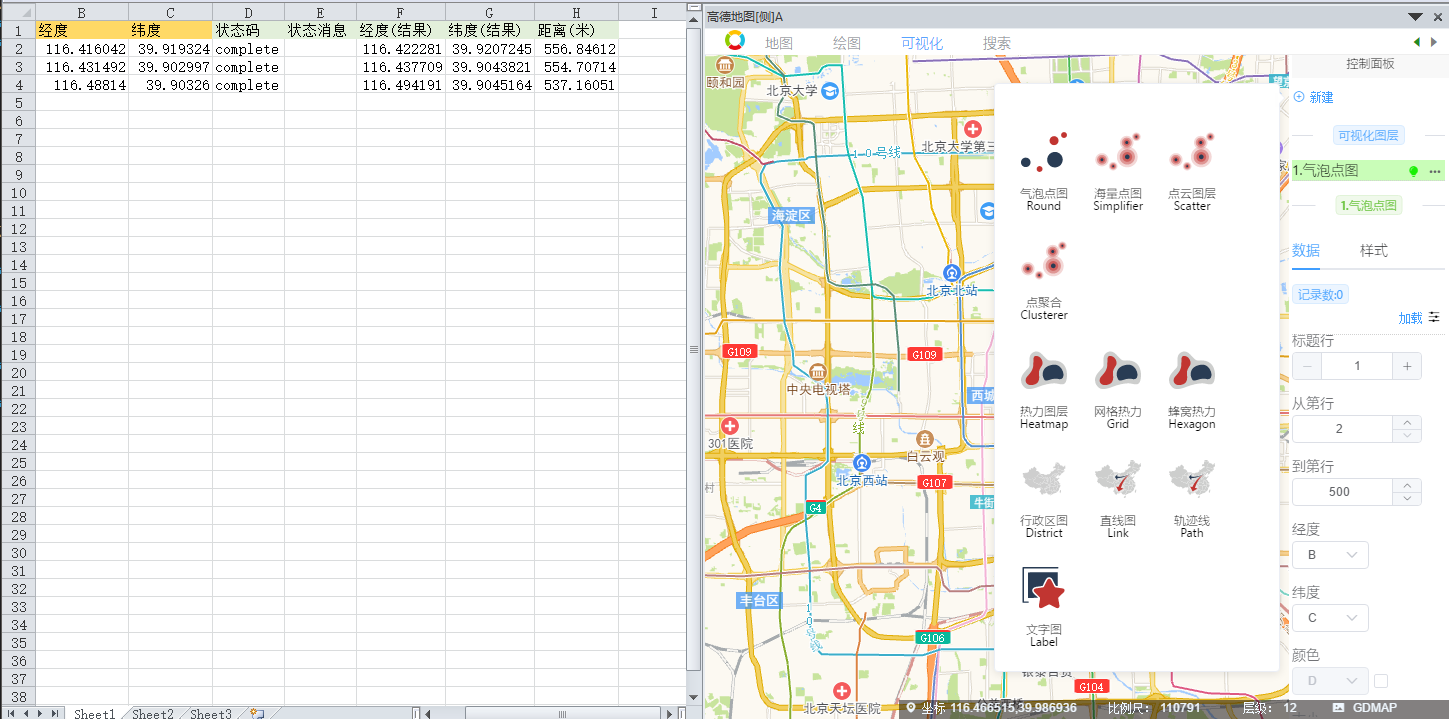Enable the 颜色 checkbox
The image size is (1449, 719).
(1381, 681)
